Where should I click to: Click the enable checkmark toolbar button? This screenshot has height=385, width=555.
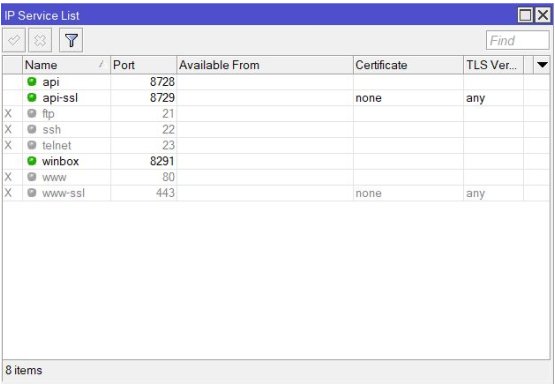(14, 40)
